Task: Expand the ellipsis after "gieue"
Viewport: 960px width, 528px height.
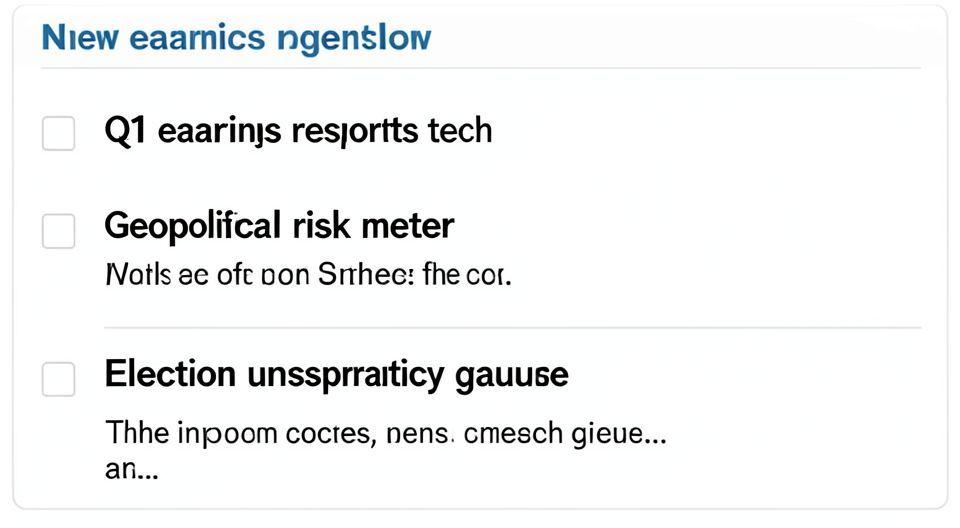Action: pos(654,434)
